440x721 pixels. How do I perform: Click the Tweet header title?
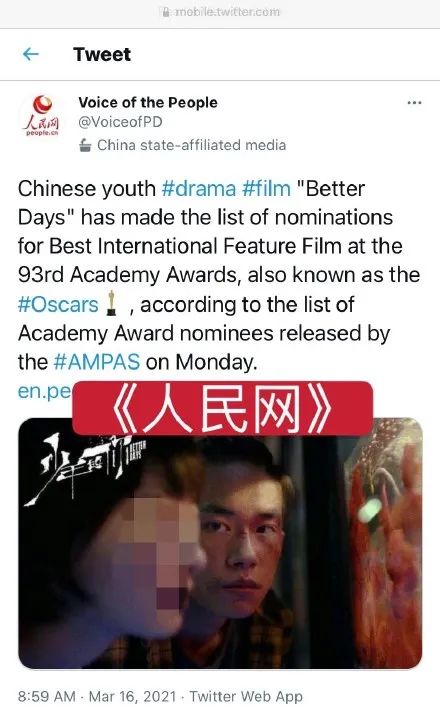(x=102, y=54)
